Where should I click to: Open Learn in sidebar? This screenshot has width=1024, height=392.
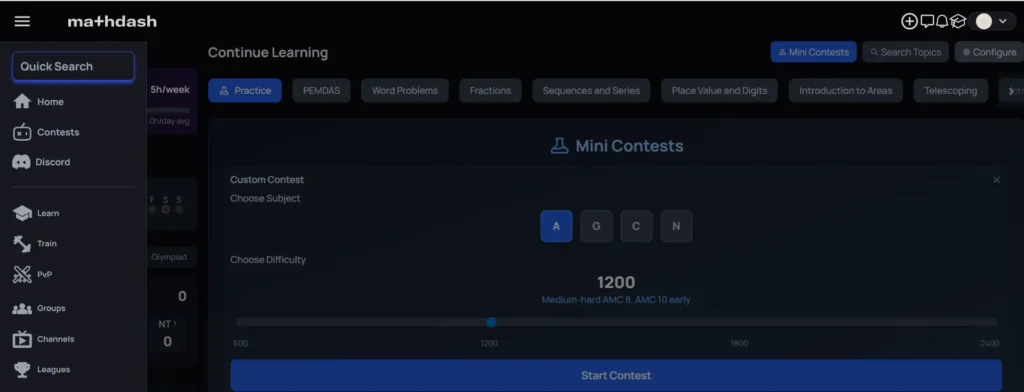coord(36,213)
